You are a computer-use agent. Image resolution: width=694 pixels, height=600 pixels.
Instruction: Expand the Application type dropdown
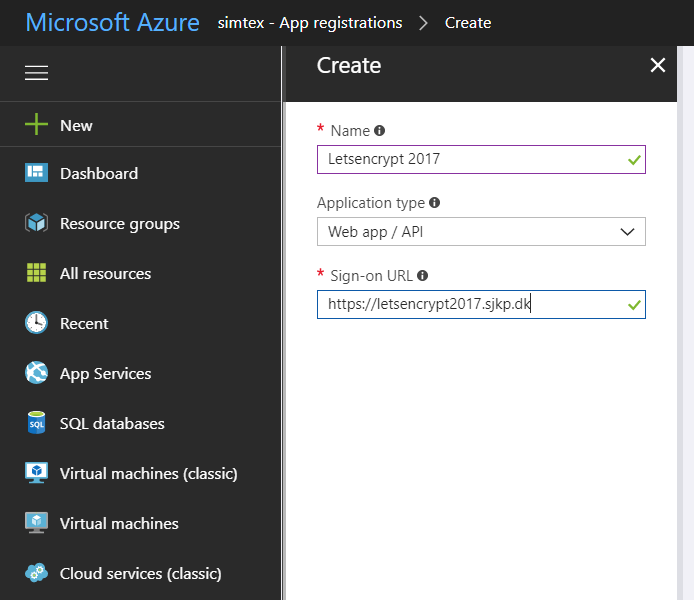point(481,231)
